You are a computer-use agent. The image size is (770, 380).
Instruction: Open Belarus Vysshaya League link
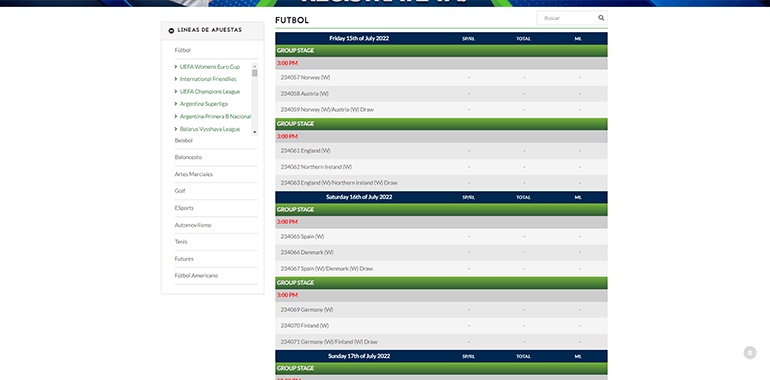tap(210, 129)
